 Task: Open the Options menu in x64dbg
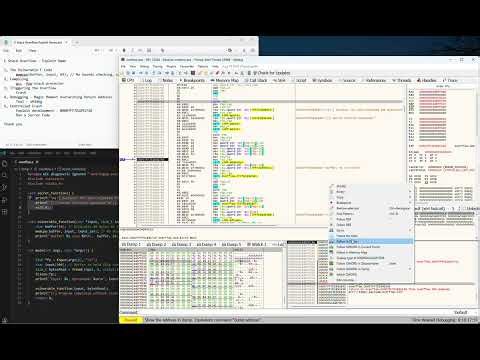pos(203,66)
